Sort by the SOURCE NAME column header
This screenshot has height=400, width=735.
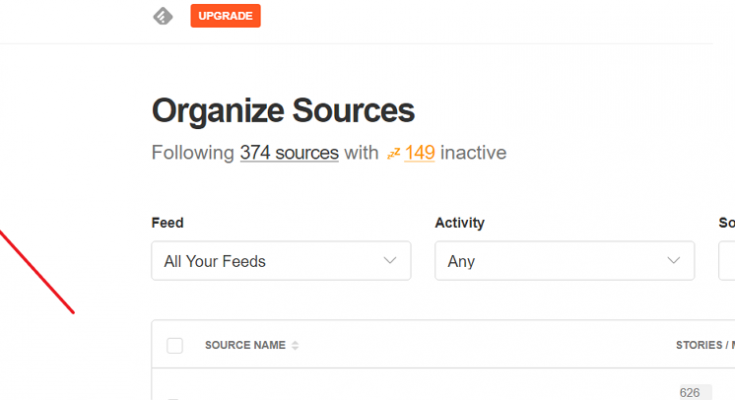(x=245, y=345)
